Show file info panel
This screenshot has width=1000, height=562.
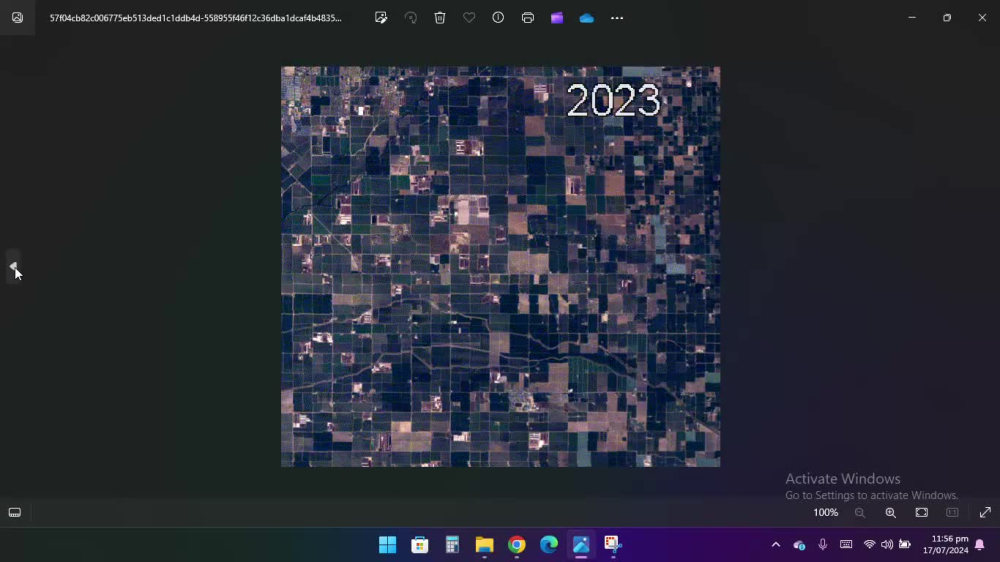498,18
